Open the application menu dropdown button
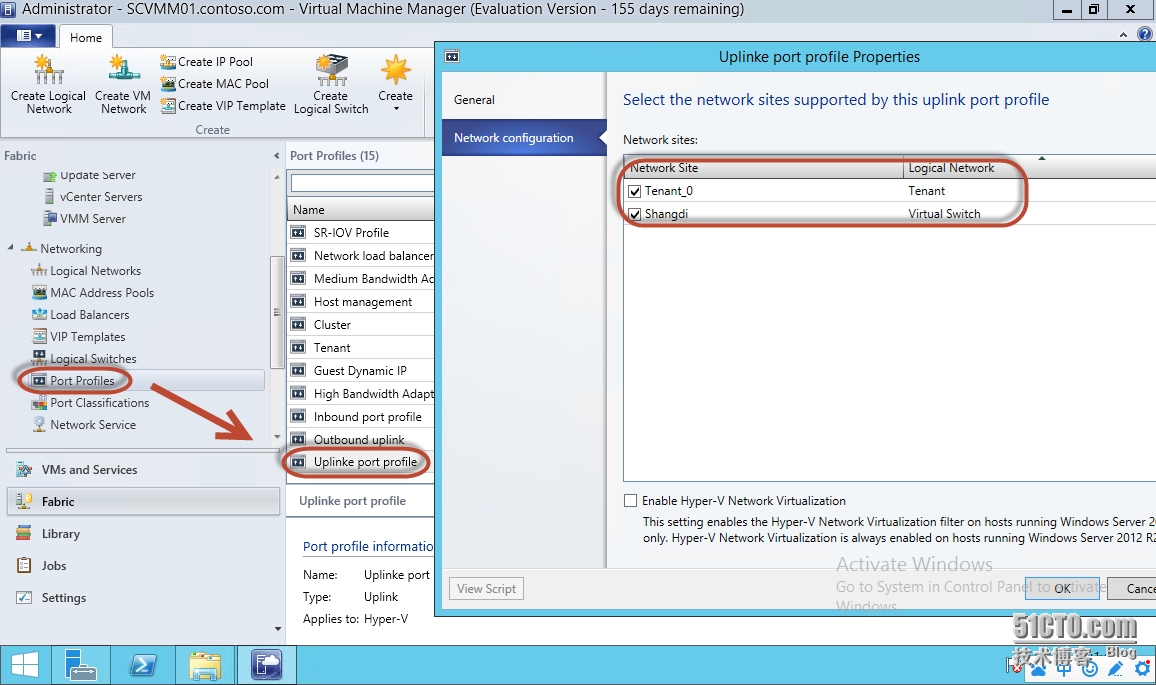The height and width of the screenshot is (685, 1156). [x=29, y=36]
